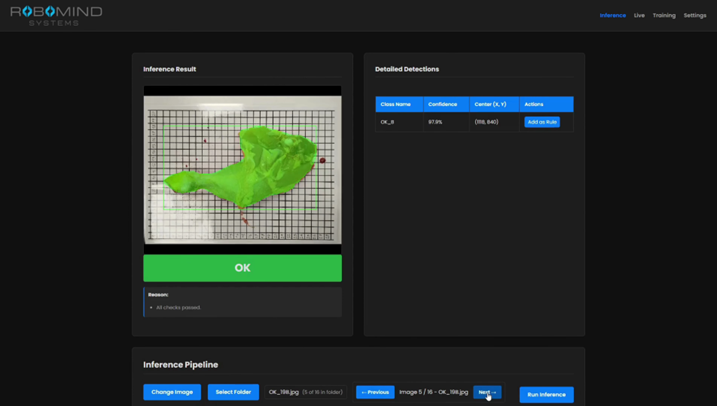The width and height of the screenshot is (717, 406).
Task: Click the RoboMind Systems logo
Action: [x=56, y=16]
